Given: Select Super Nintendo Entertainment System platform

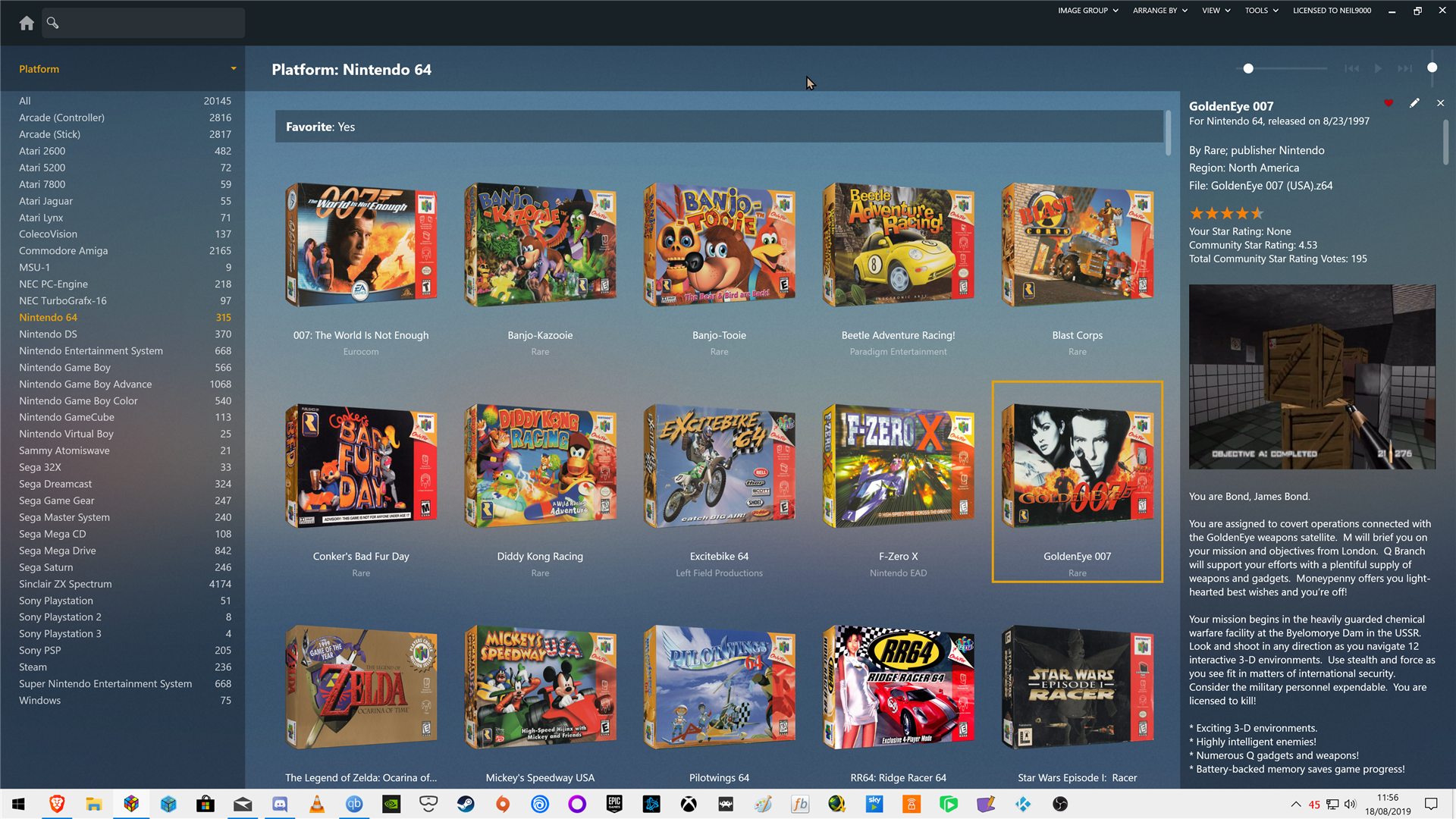Looking at the screenshot, I should pos(125,684).
